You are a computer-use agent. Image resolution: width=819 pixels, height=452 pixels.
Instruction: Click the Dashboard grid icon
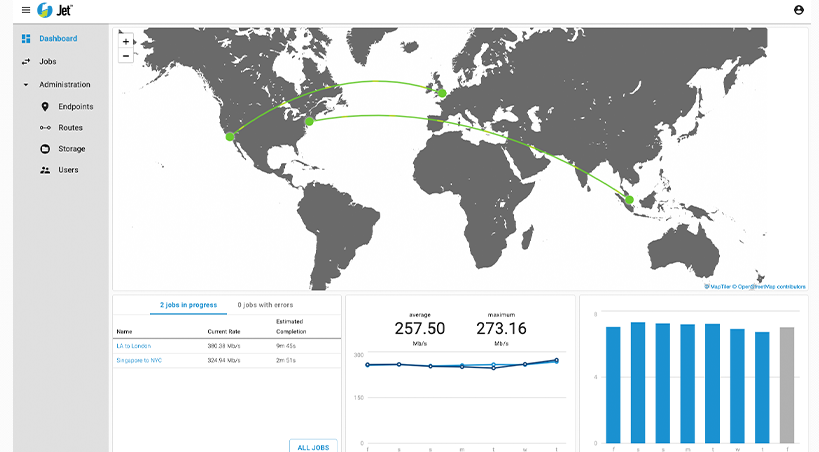26,39
